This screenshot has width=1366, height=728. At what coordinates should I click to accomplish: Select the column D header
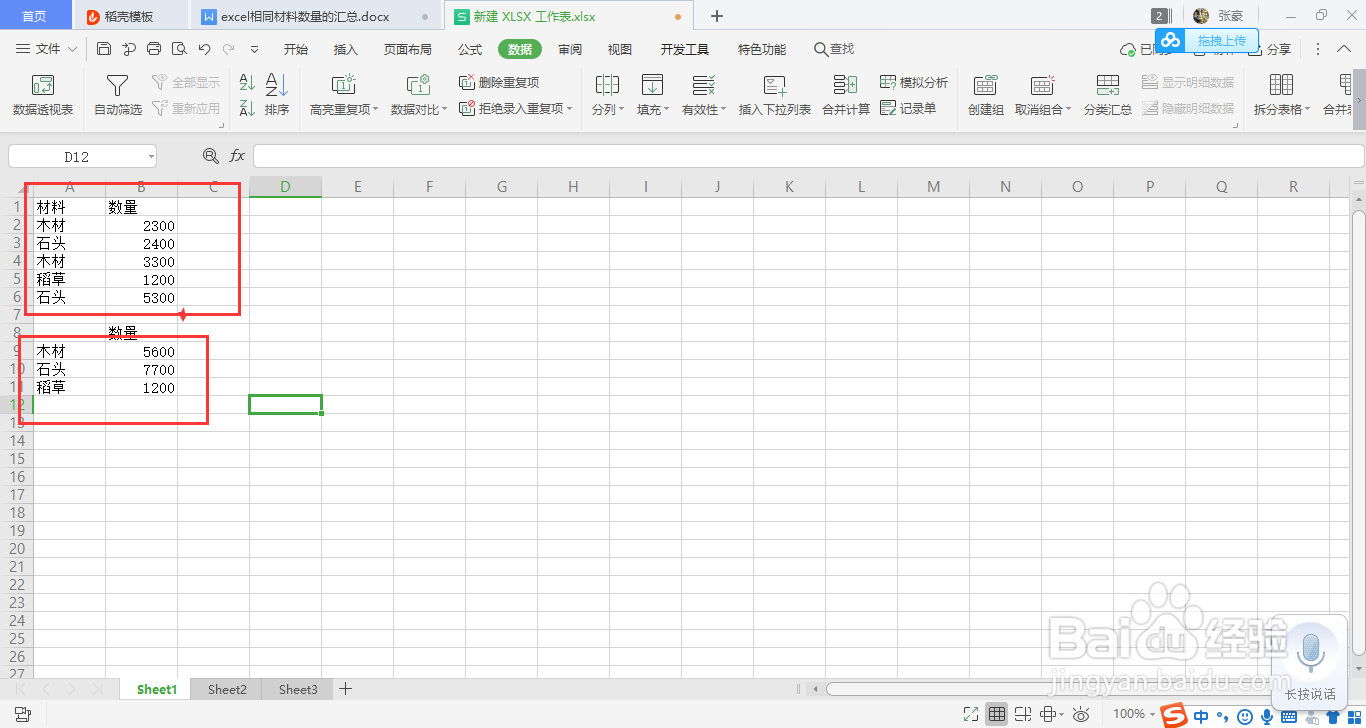[285, 186]
